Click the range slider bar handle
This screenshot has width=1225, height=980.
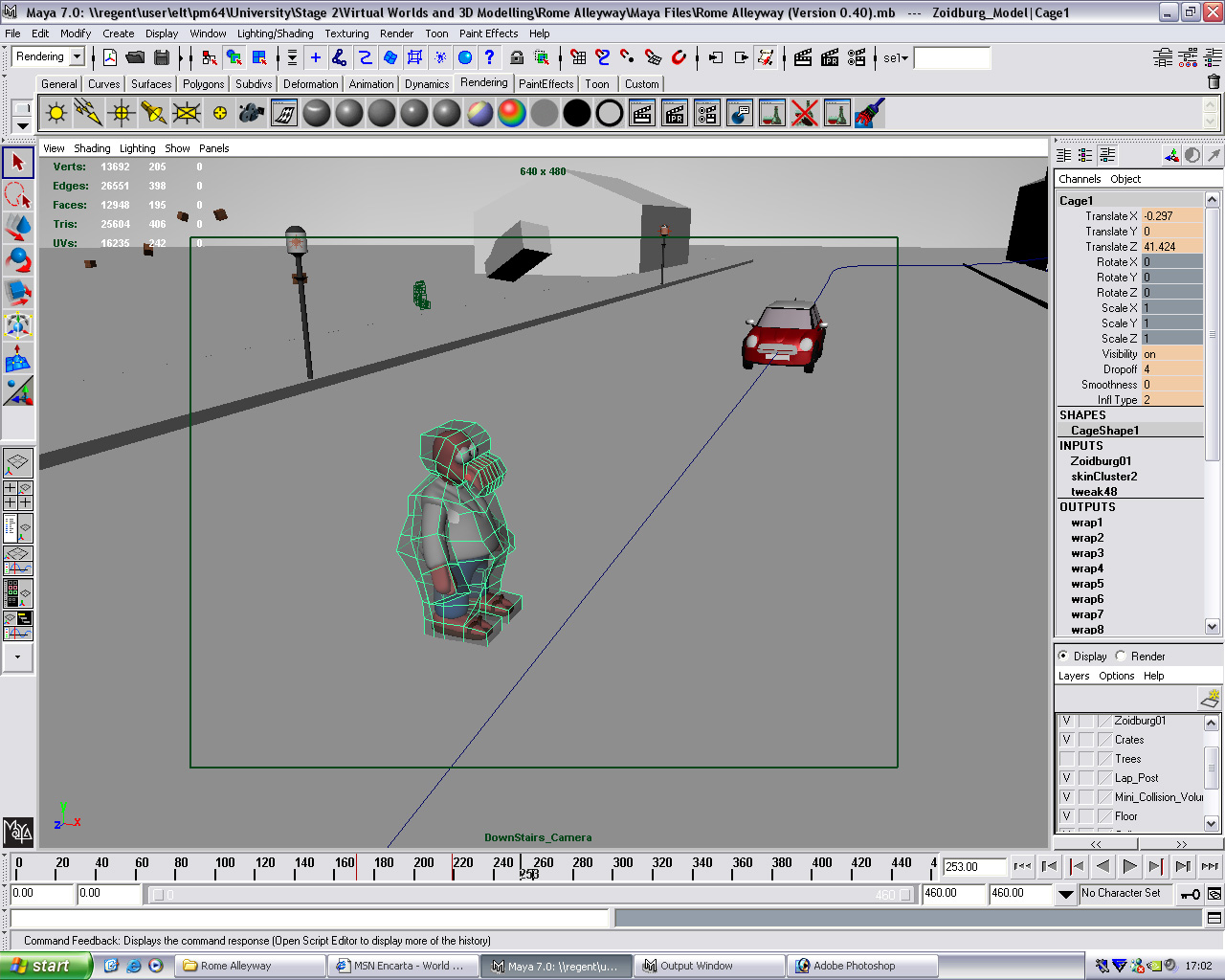click(531, 895)
